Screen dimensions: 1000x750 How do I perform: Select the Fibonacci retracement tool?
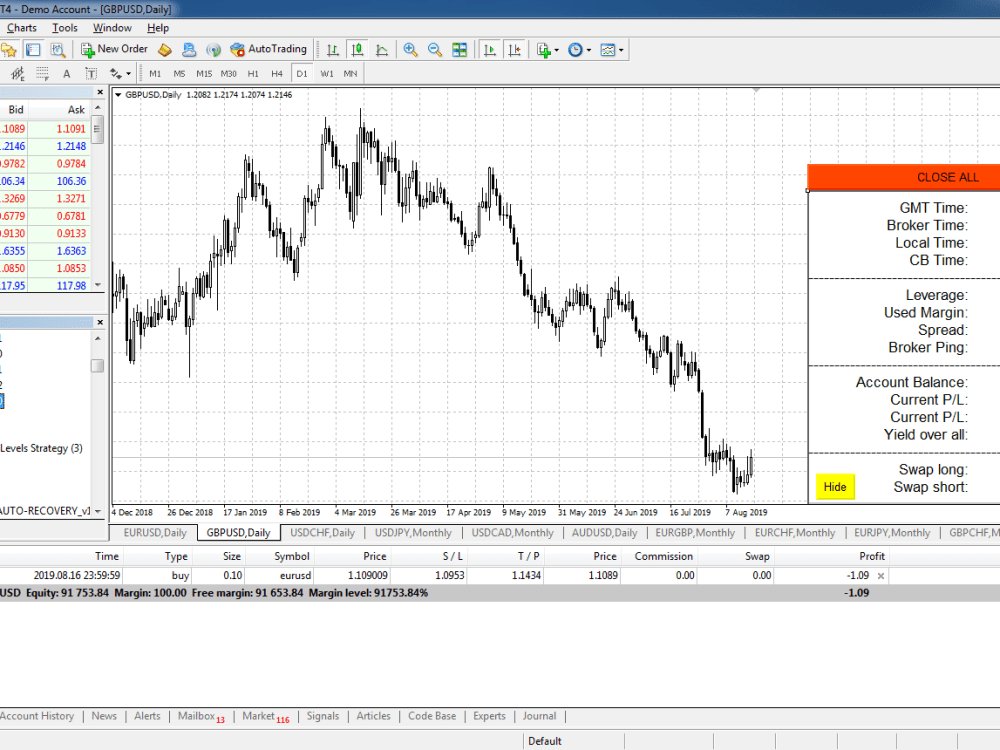[x=42, y=74]
